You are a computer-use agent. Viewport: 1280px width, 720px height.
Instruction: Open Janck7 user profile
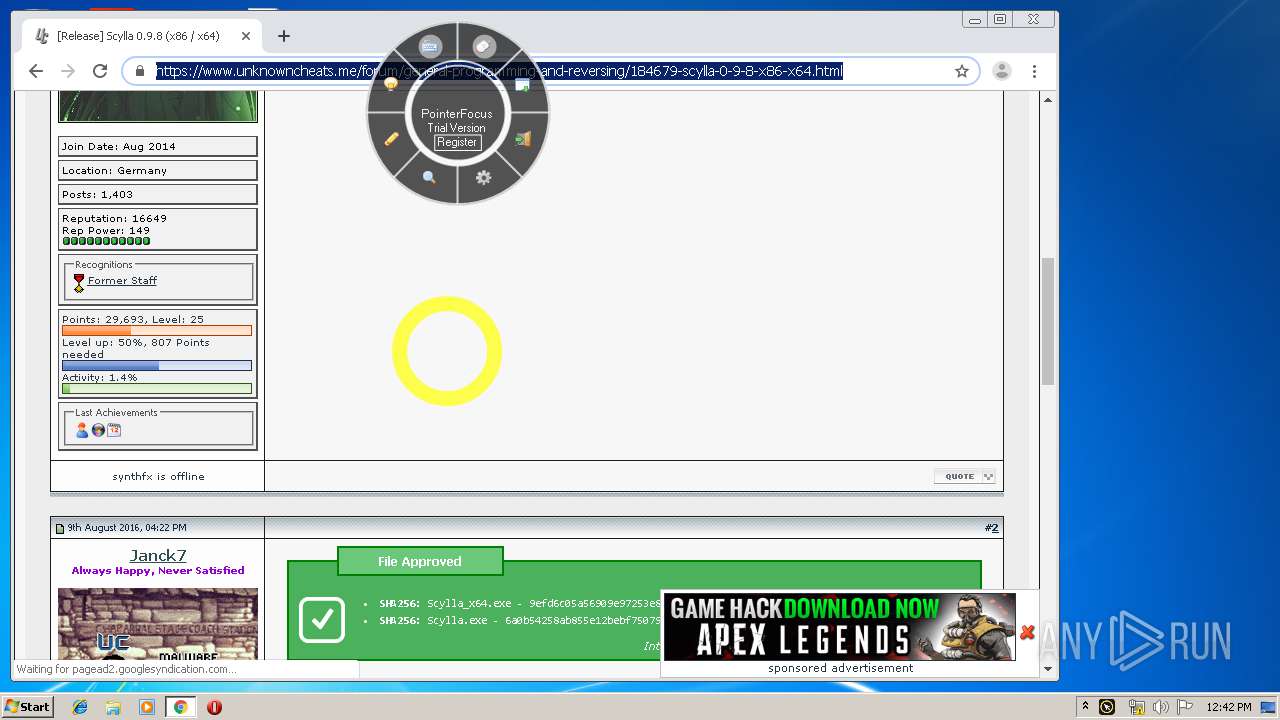click(x=158, y=555)
